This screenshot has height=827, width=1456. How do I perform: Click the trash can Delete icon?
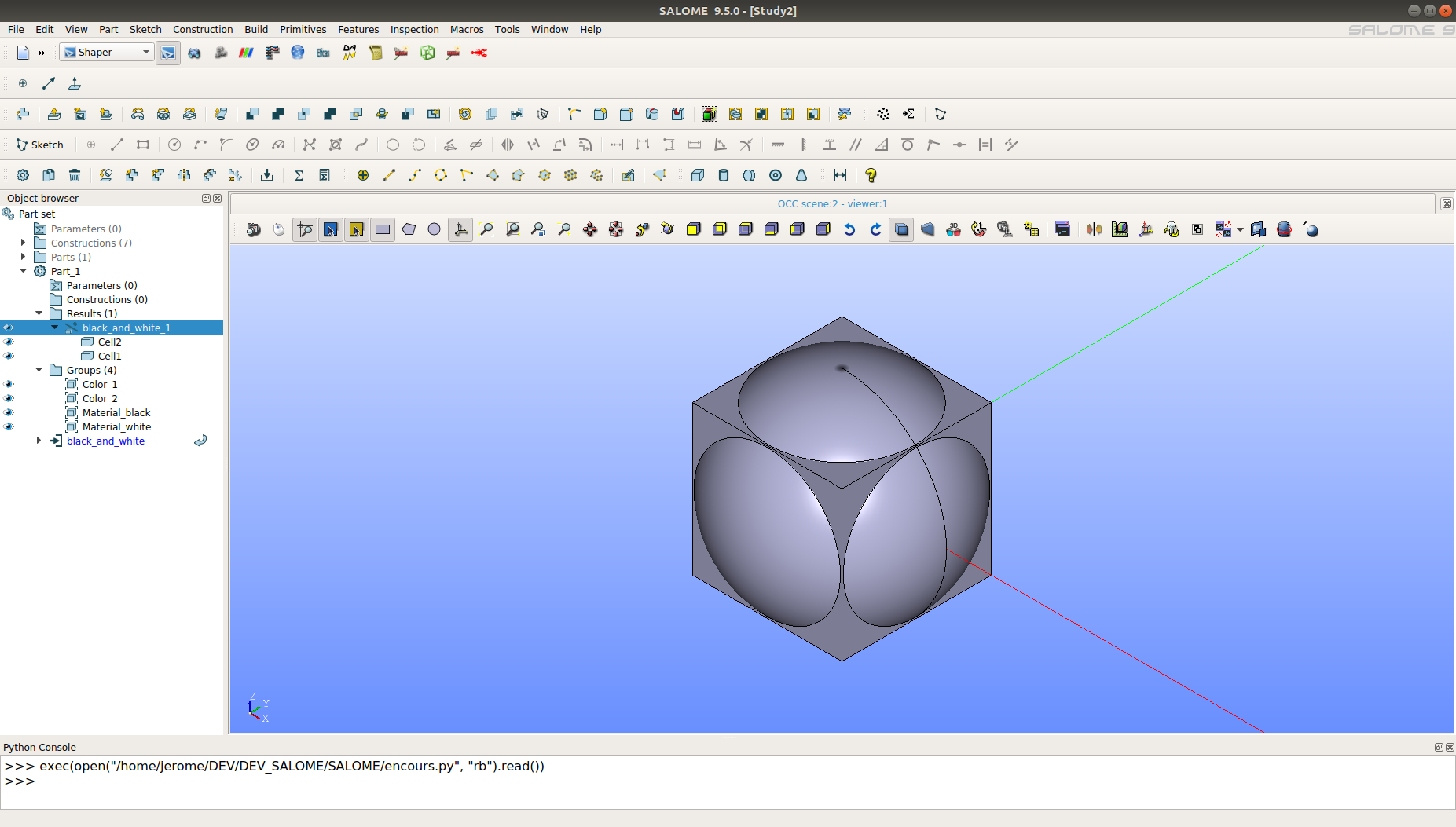pyautogui.click(x=75, y=175)
